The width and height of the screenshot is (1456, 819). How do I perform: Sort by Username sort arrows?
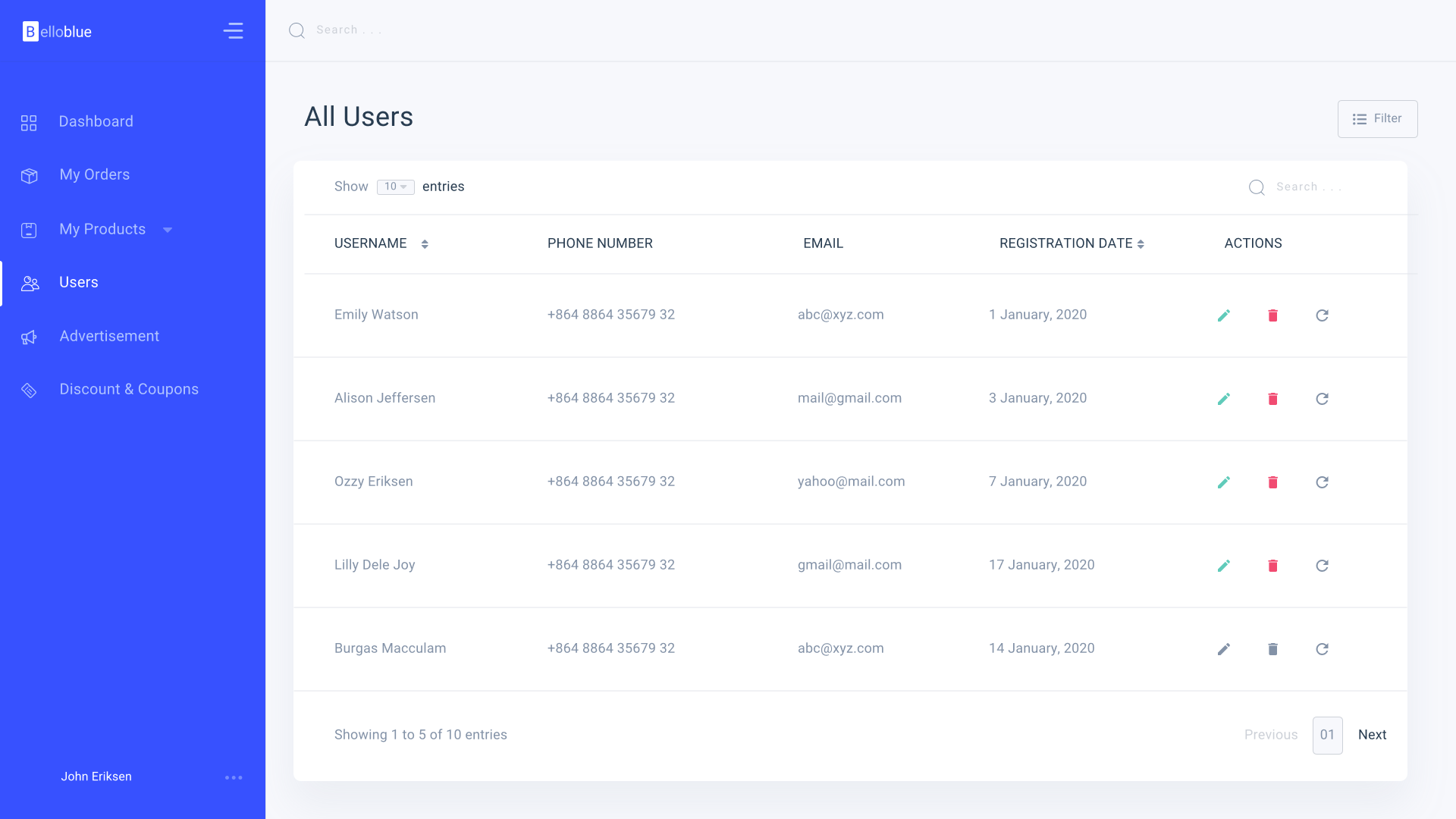[x=425, y=244]
